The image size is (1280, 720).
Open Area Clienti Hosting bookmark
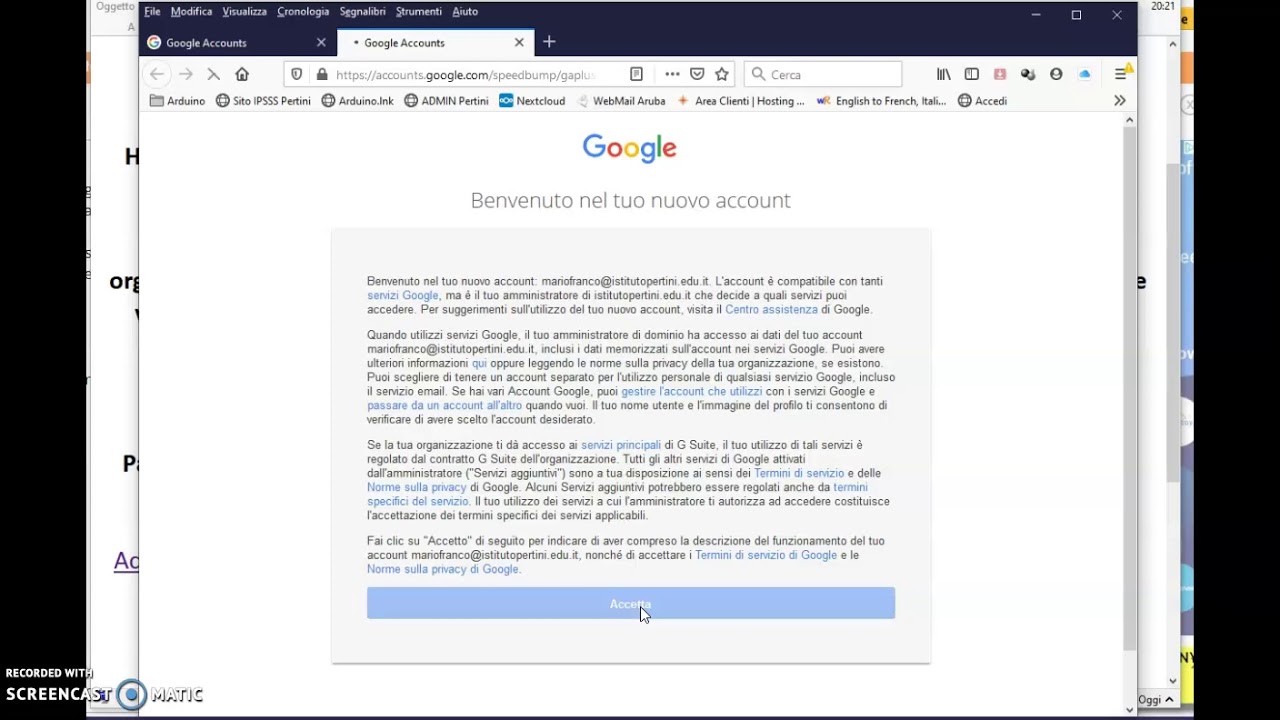tap(740, 101)
